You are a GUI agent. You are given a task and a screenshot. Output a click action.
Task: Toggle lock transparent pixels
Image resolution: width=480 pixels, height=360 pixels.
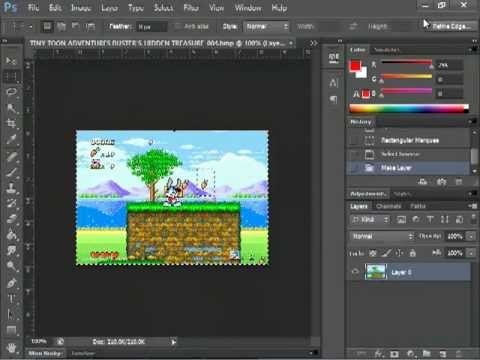[373, 253]
